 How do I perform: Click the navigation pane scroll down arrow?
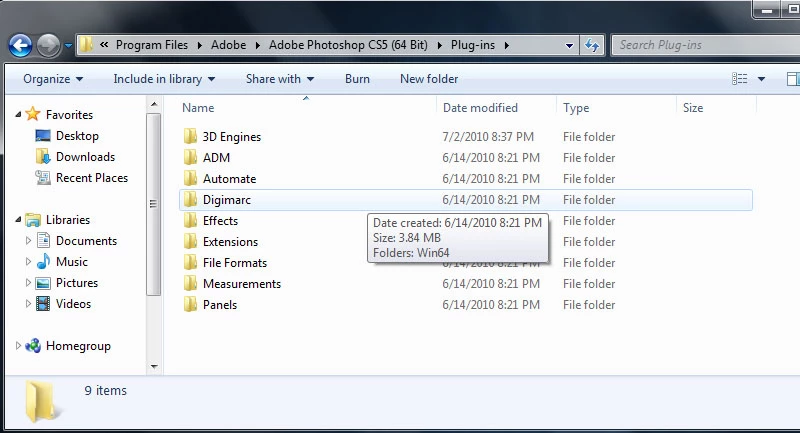click(x=154, y=367)
